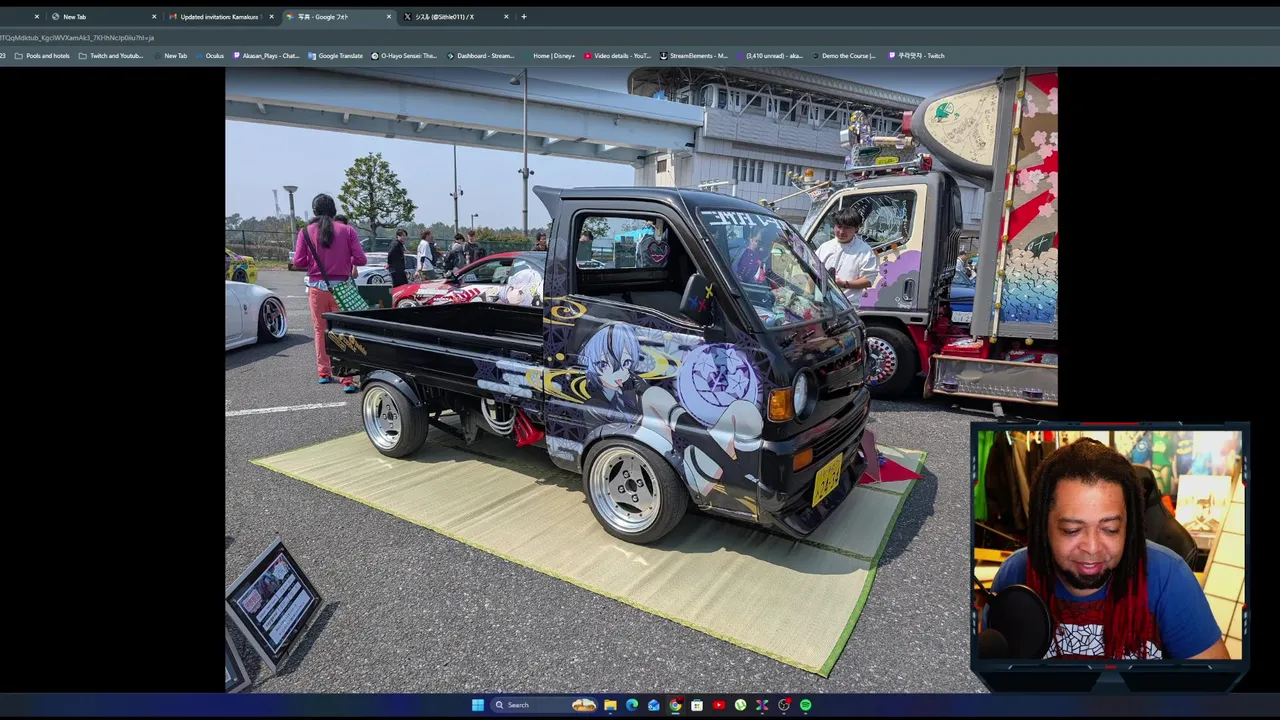Open the uTorrent taskbar icon
Image resolution: width=1280 pixels, height=720 pixels.
(x=740, y=705)
